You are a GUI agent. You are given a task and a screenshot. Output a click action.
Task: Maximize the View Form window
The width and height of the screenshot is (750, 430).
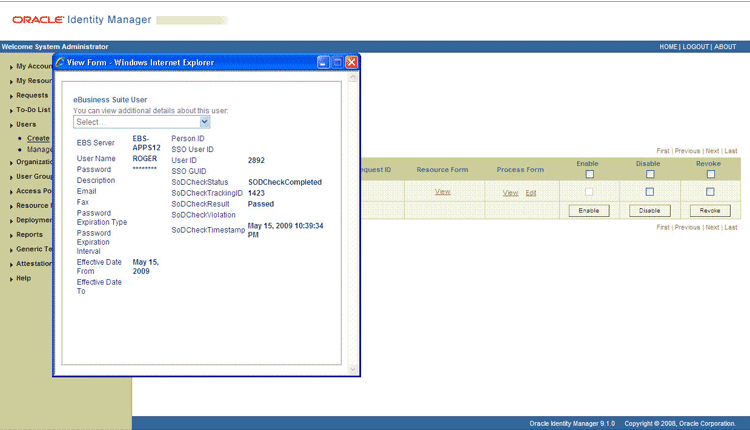[x=337, y=62]
